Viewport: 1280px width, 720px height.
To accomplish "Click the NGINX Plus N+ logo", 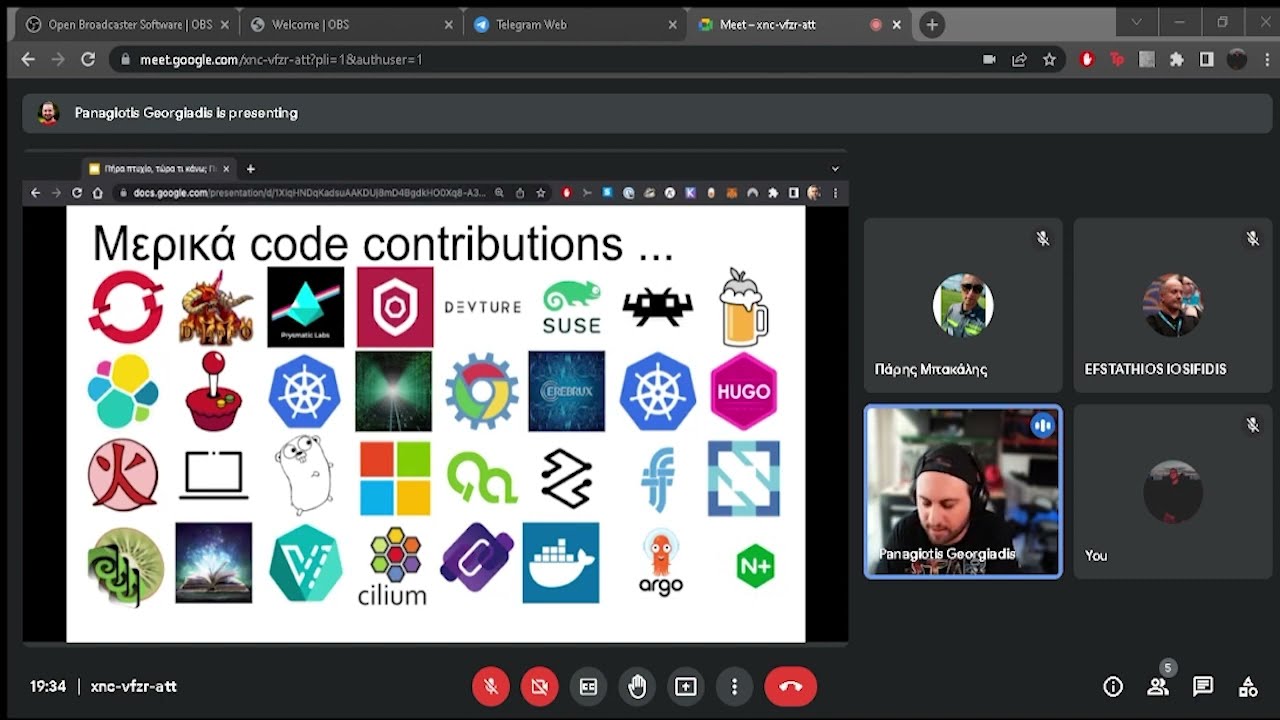I will pos(755,567).
